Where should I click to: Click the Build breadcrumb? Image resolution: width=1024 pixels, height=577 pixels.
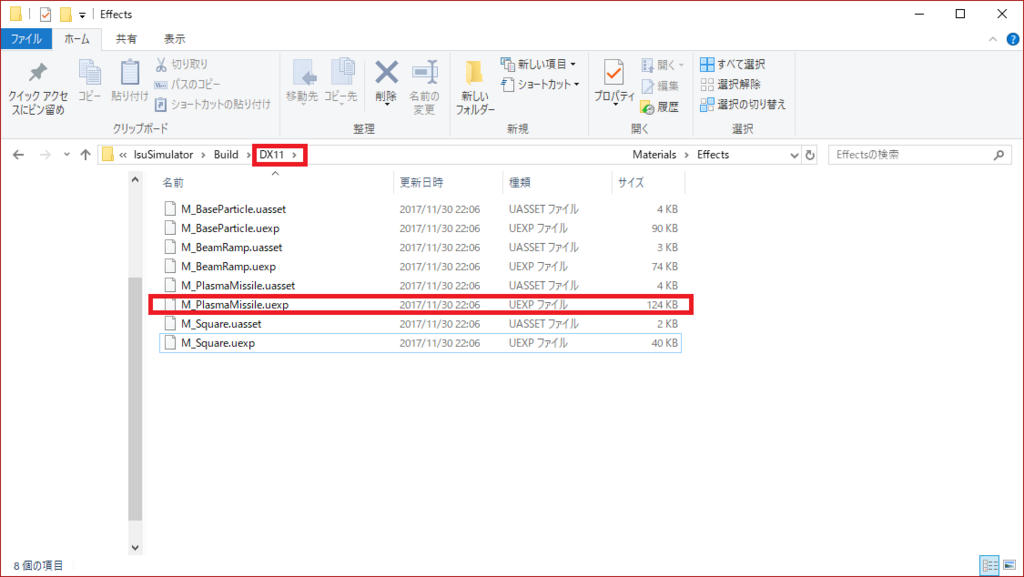226,155
